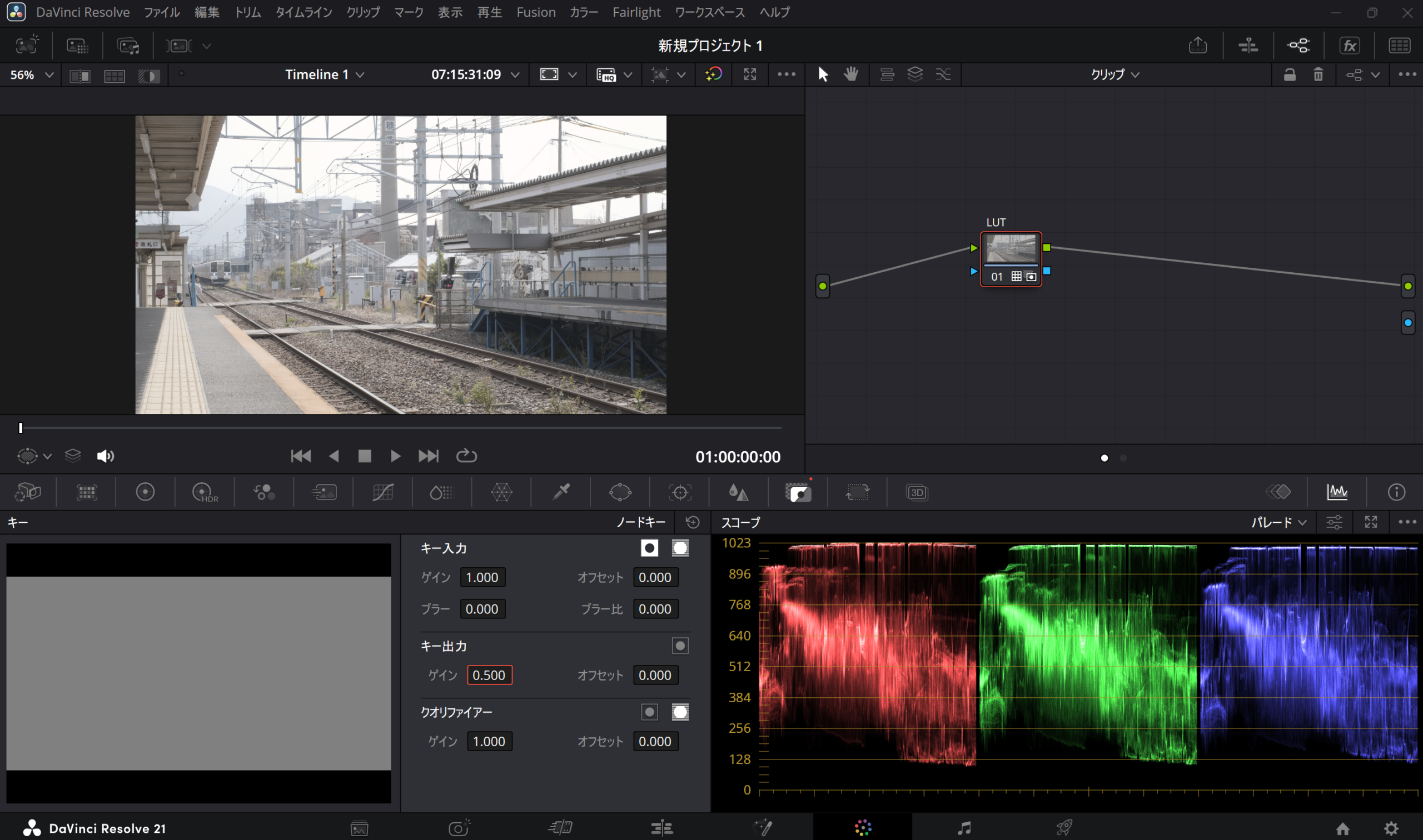Open the Curves palette icon
The width and height of the screenshot is (1423, 840).
pyautogui.click(x=383, y=492)
